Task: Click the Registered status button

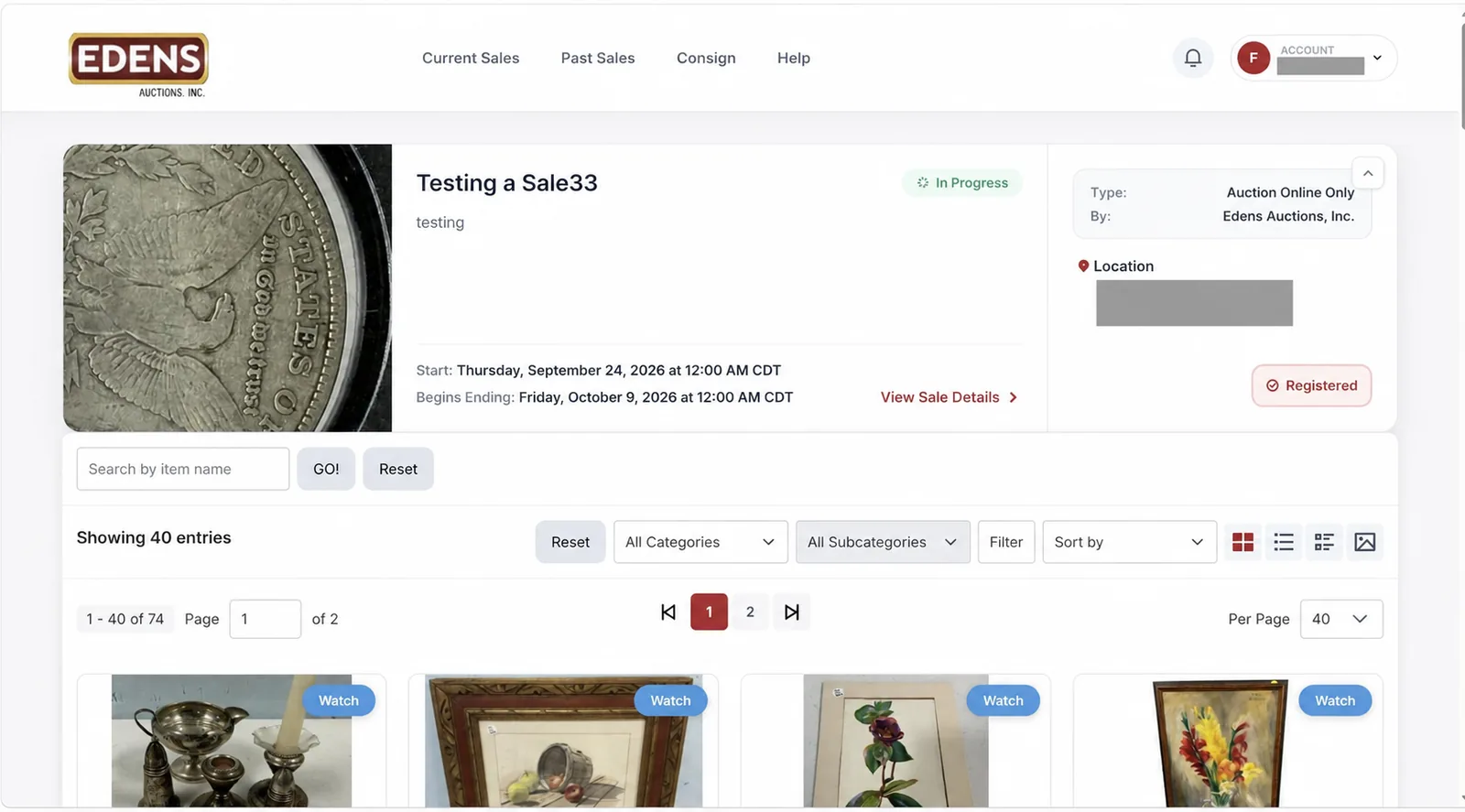Action: pyautogui.click(x=1311, y=385)
